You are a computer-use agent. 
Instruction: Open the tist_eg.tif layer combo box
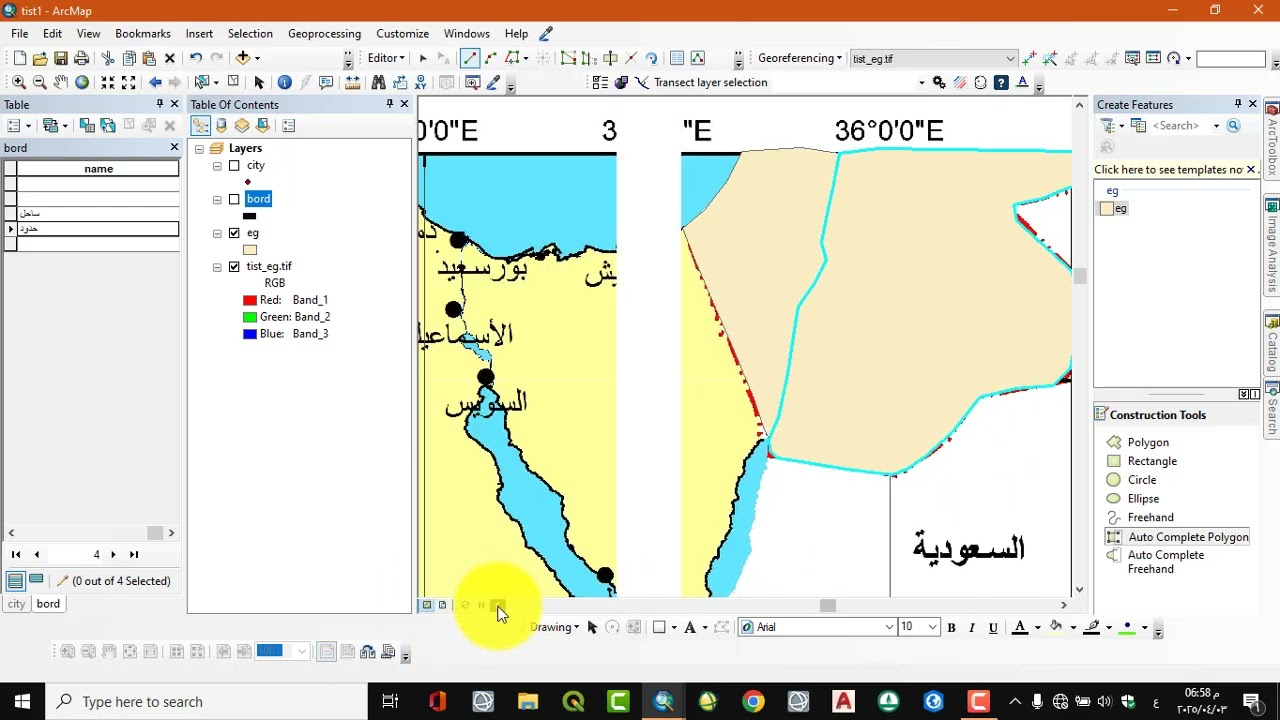933,59
